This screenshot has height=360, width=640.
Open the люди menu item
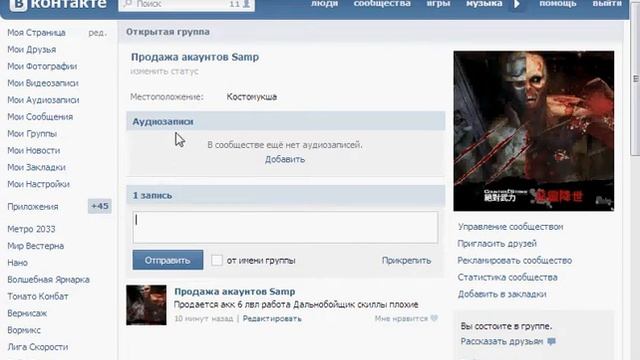[x=324, y=4]
